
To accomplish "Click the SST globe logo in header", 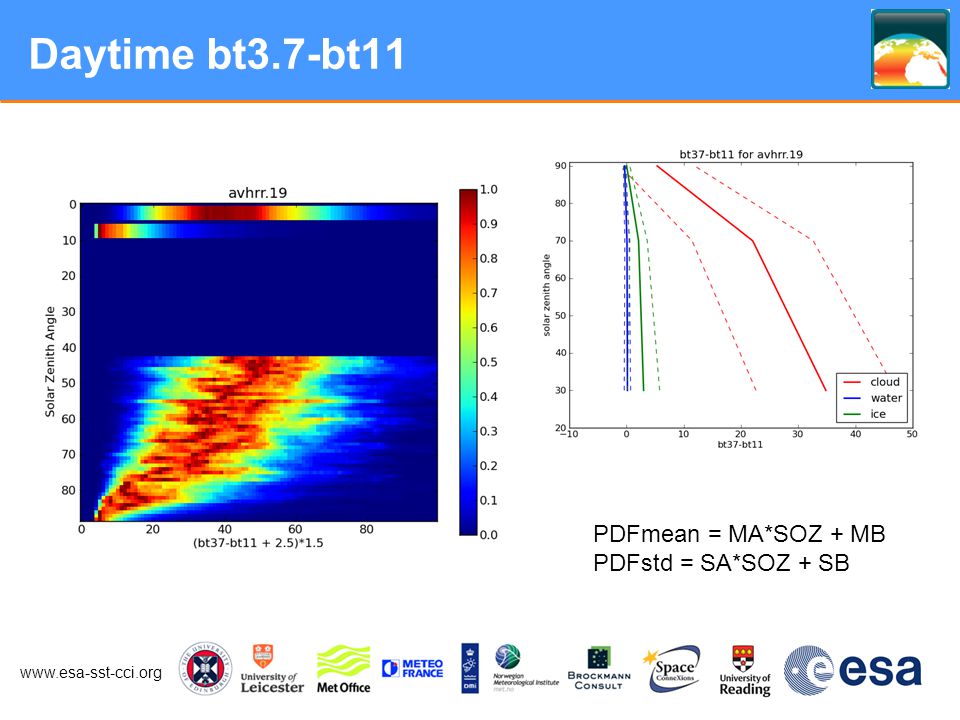I will (910, 49).
